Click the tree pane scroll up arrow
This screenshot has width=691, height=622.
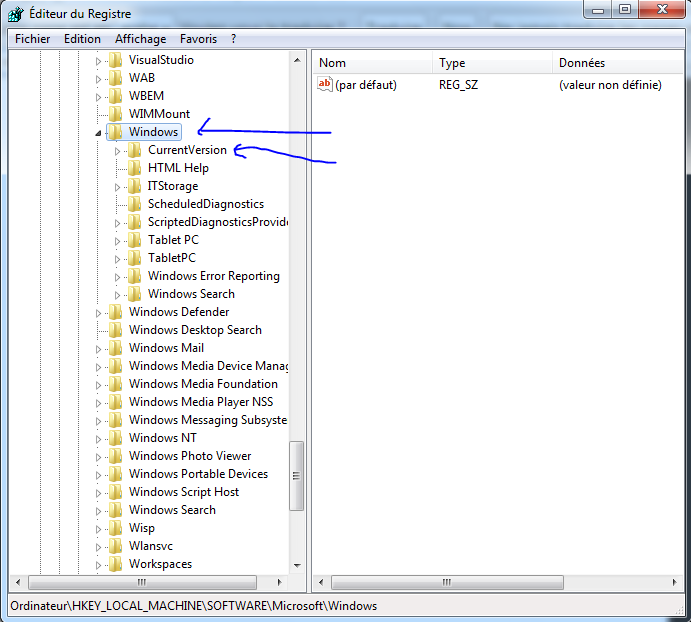pos(297,60)
